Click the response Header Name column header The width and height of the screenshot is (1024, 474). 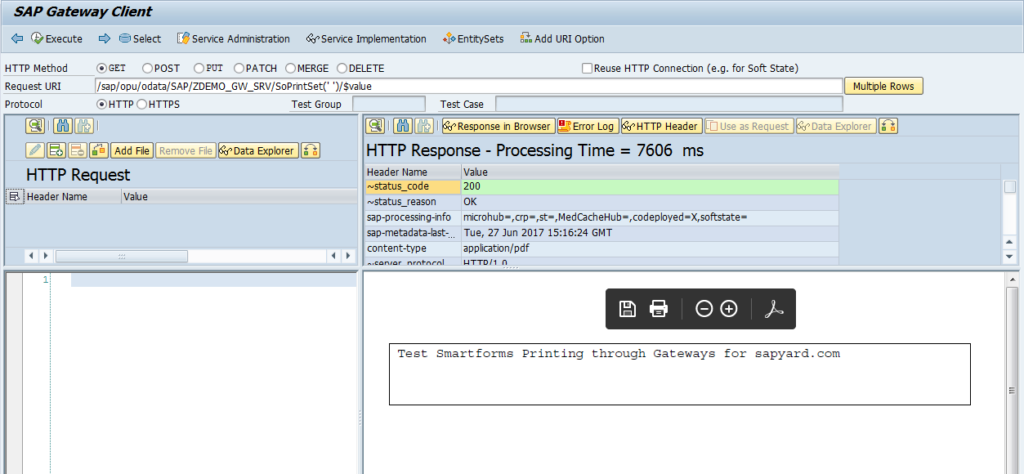tap(413, 172)
